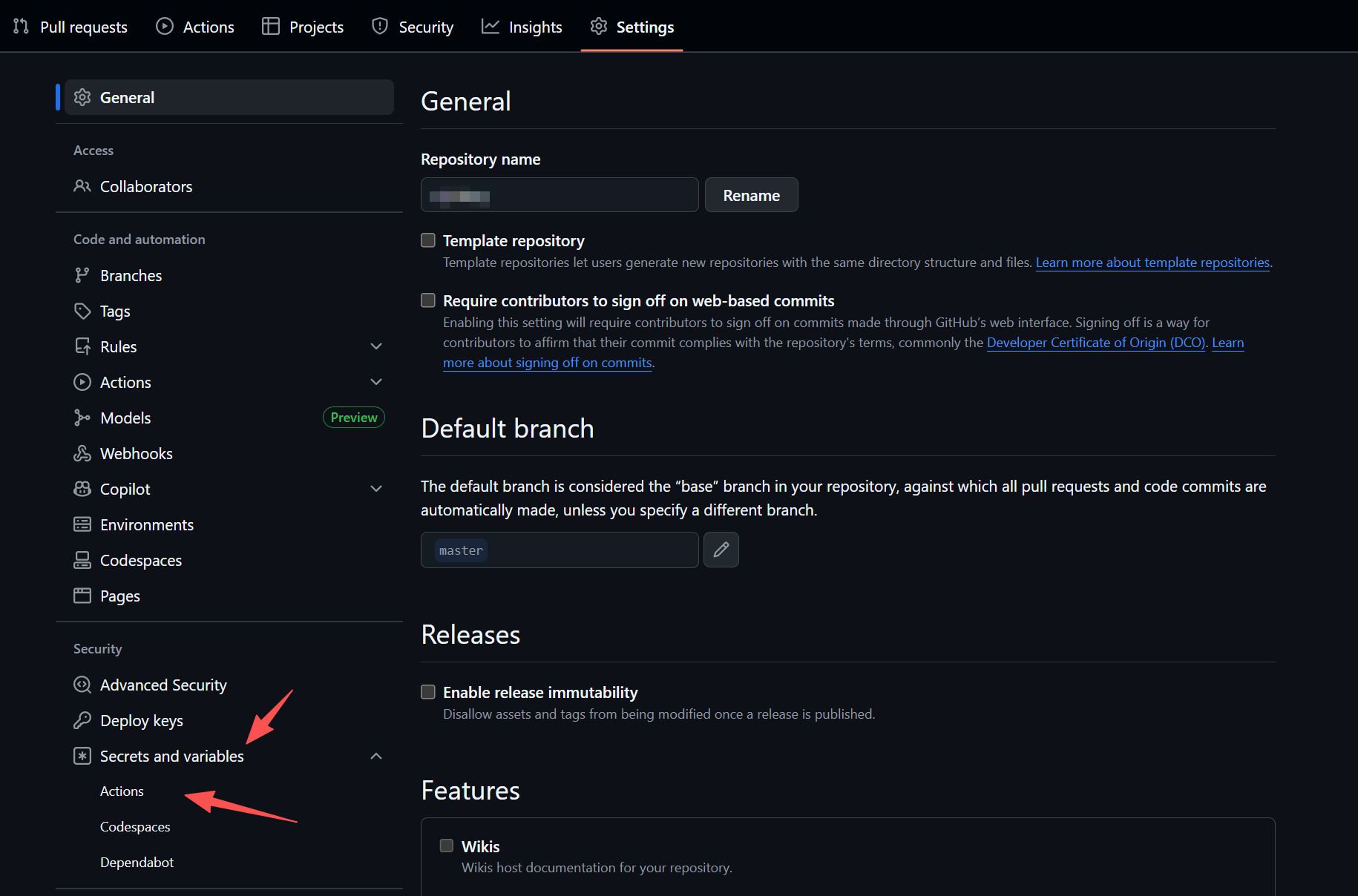Screen dimensions: 1358x896
Task: Open the Tags settings icon
Action: [82, 311]
